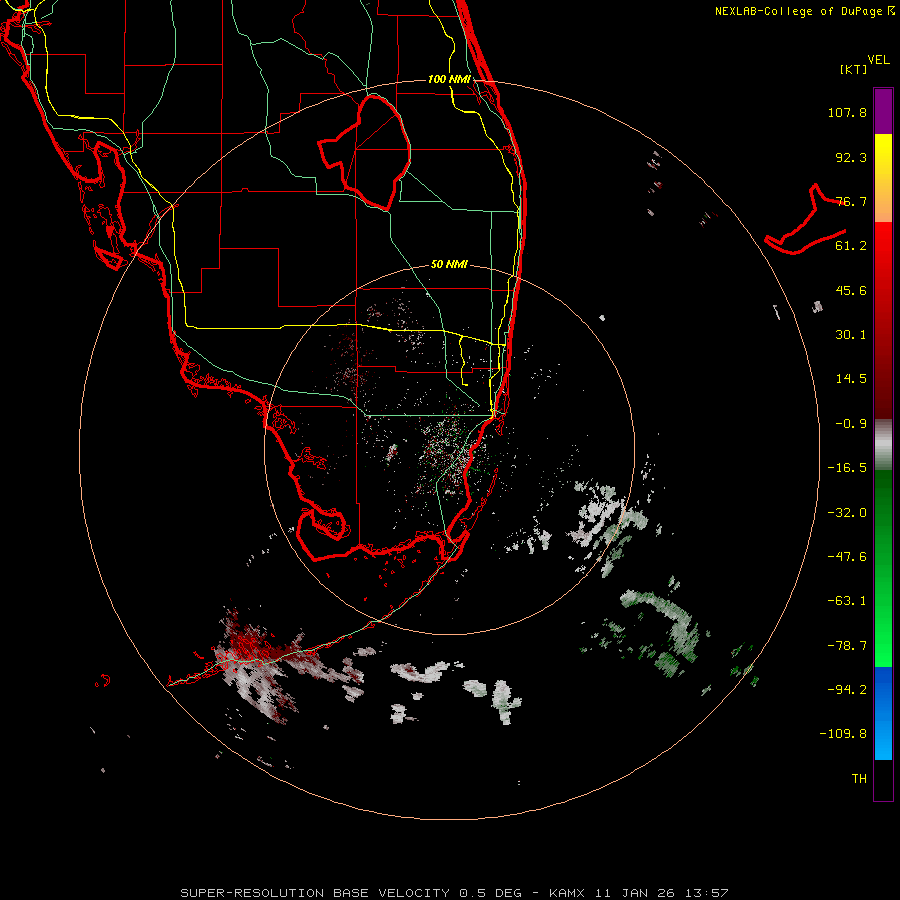
Task: Click the -63.1 velocity scale value
Action: [x=847, y=601]
